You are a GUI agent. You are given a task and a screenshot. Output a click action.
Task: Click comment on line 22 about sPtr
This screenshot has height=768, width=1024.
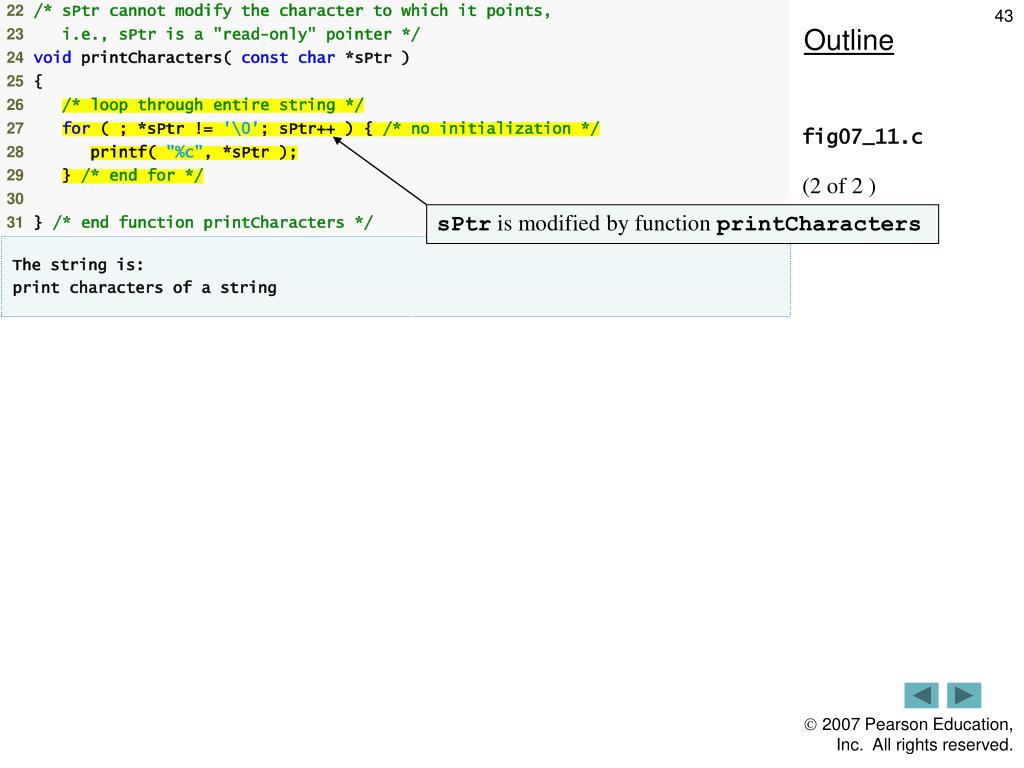292,11
